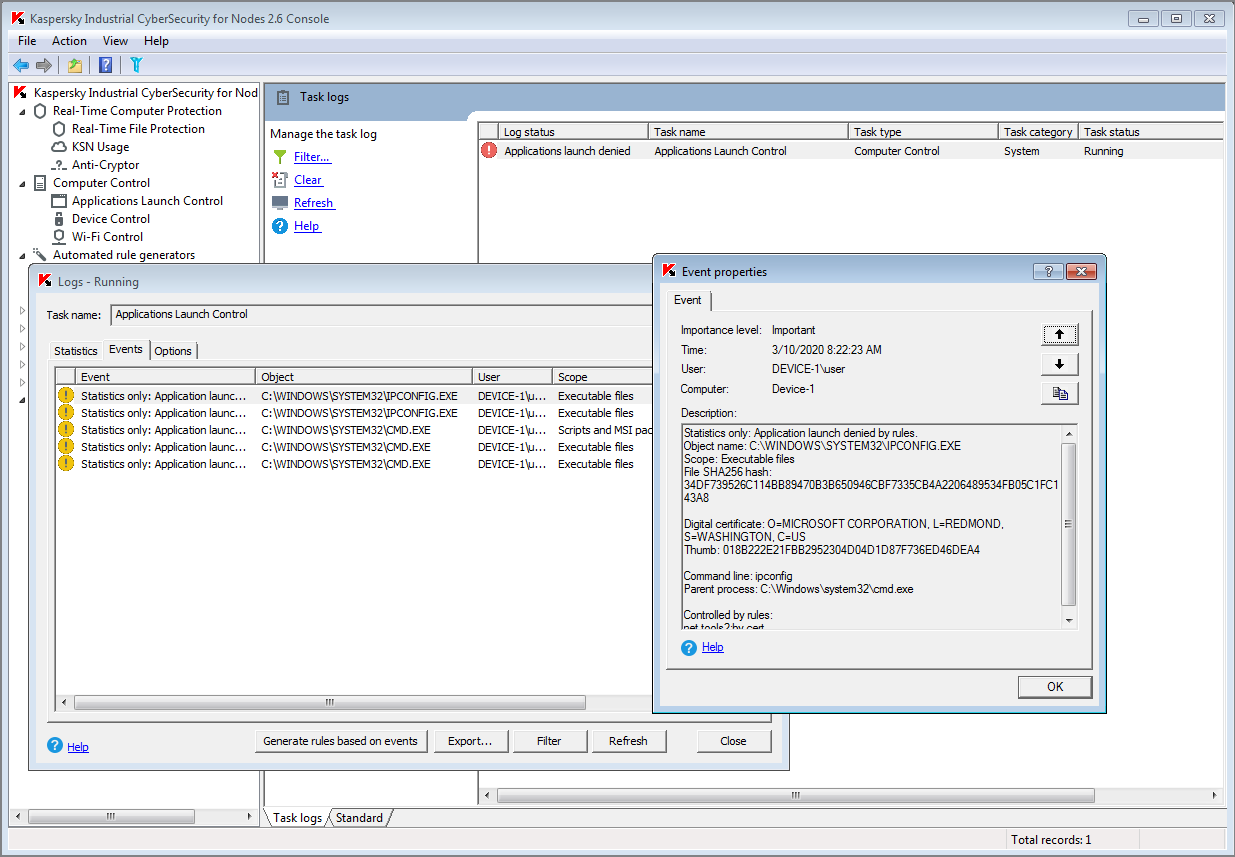This screenshot has width=1235, height=857.
Task: Switch to the Options tab in Logs
Action: point(173,351)
